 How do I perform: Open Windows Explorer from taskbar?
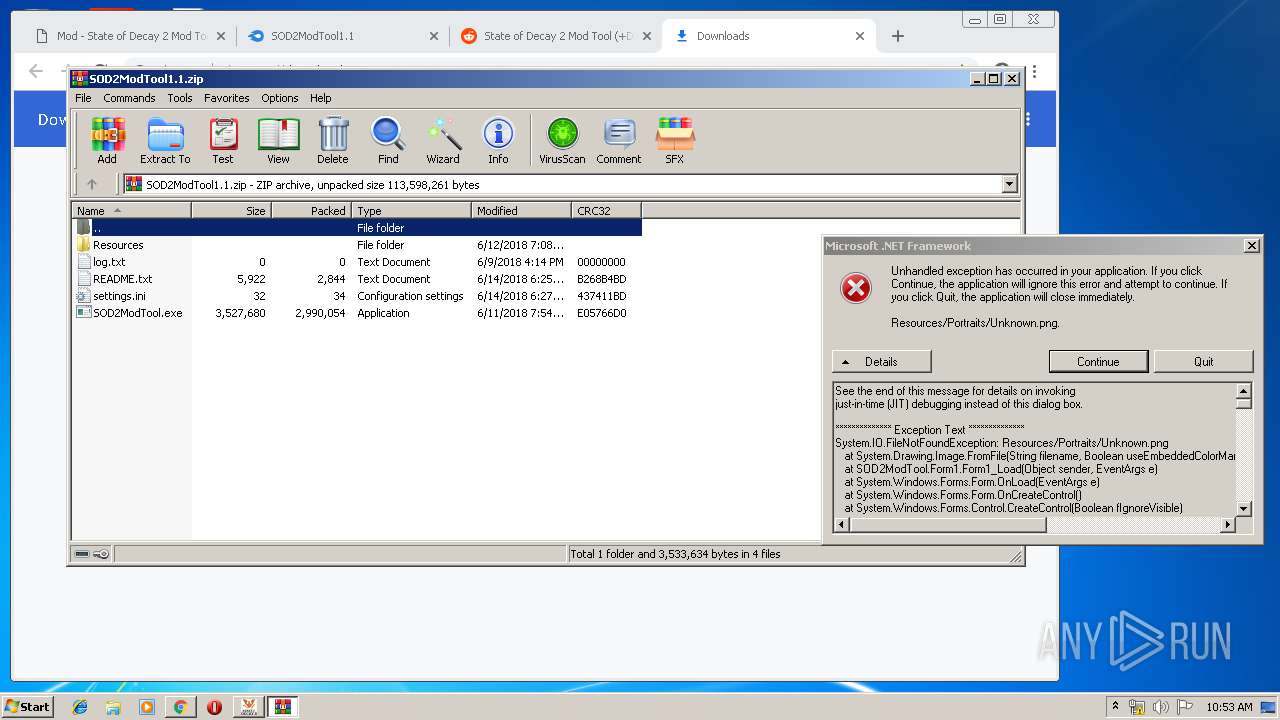pyautogui.click(x=113, y=707)
